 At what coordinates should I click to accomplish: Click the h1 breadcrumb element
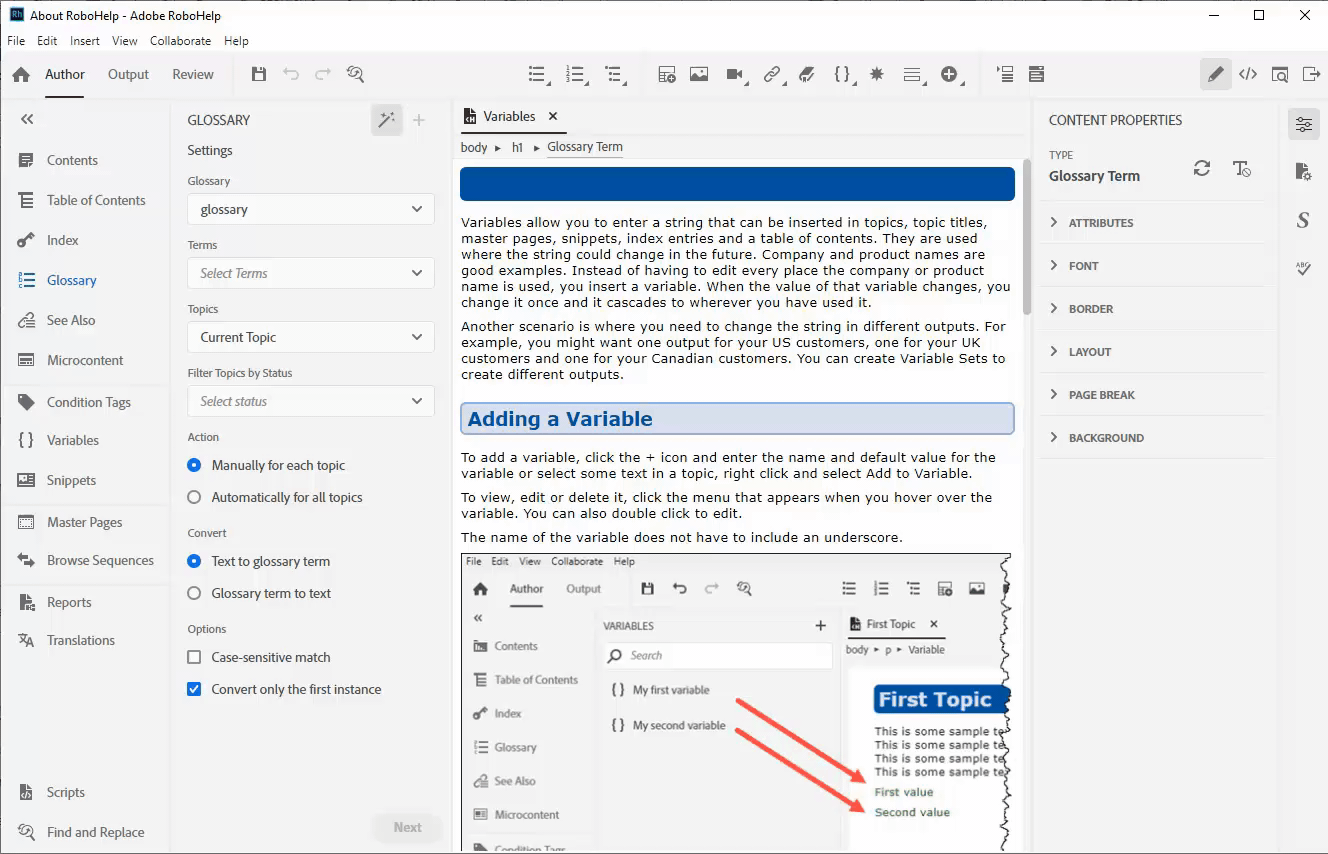coord(517,147)
